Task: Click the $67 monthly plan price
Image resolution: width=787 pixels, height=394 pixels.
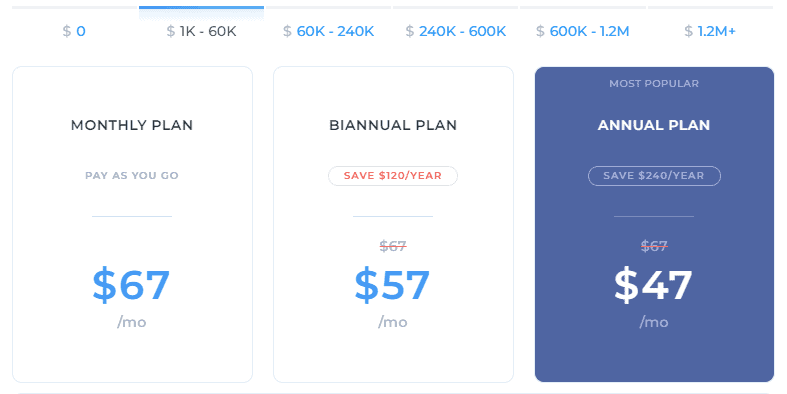Action: [x=131, y=285]
